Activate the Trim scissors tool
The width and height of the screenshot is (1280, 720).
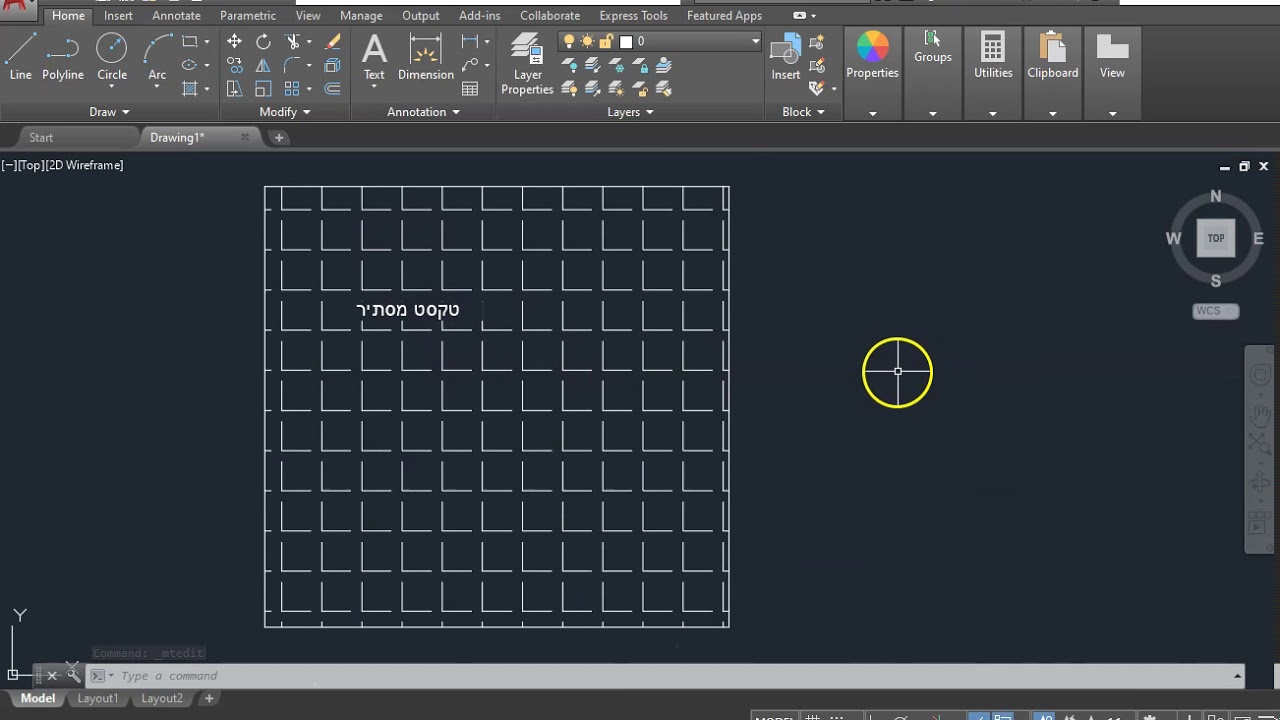tap(292, 42)
